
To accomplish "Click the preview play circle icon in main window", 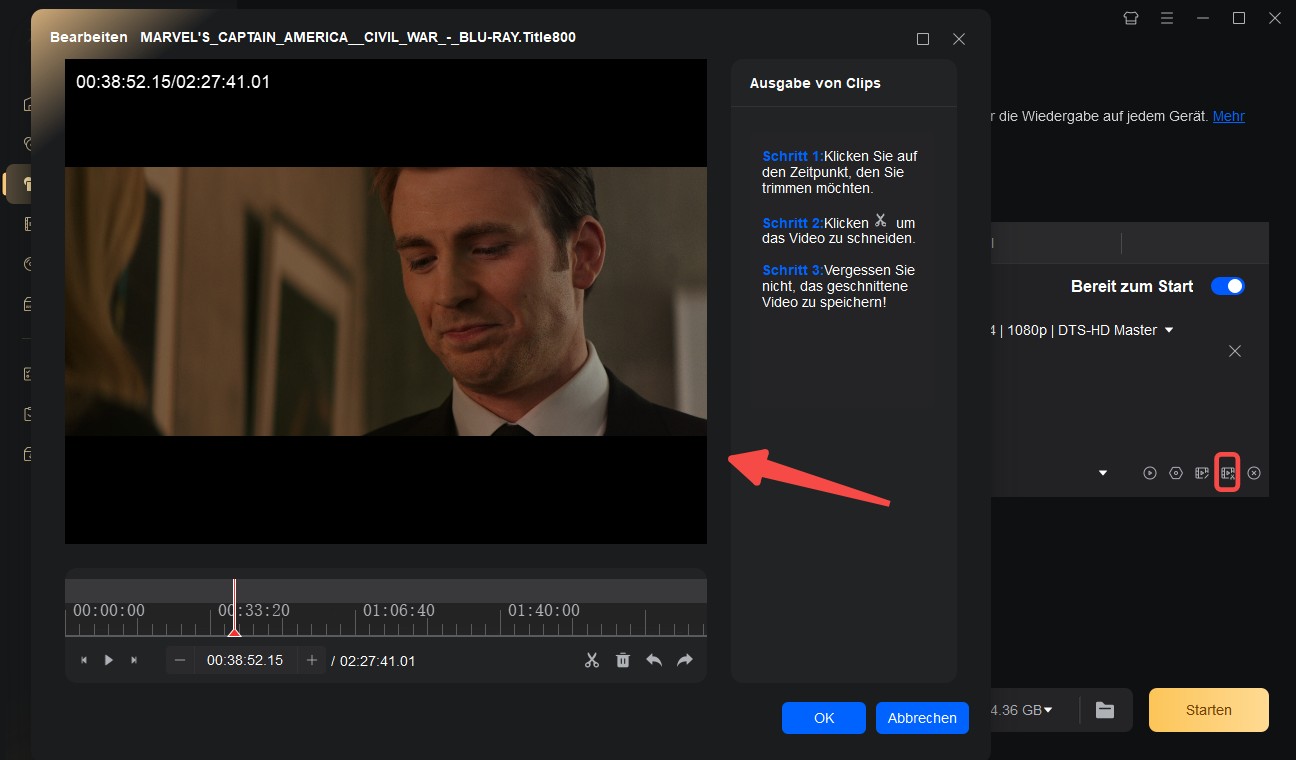I will tap(1150, 473).
